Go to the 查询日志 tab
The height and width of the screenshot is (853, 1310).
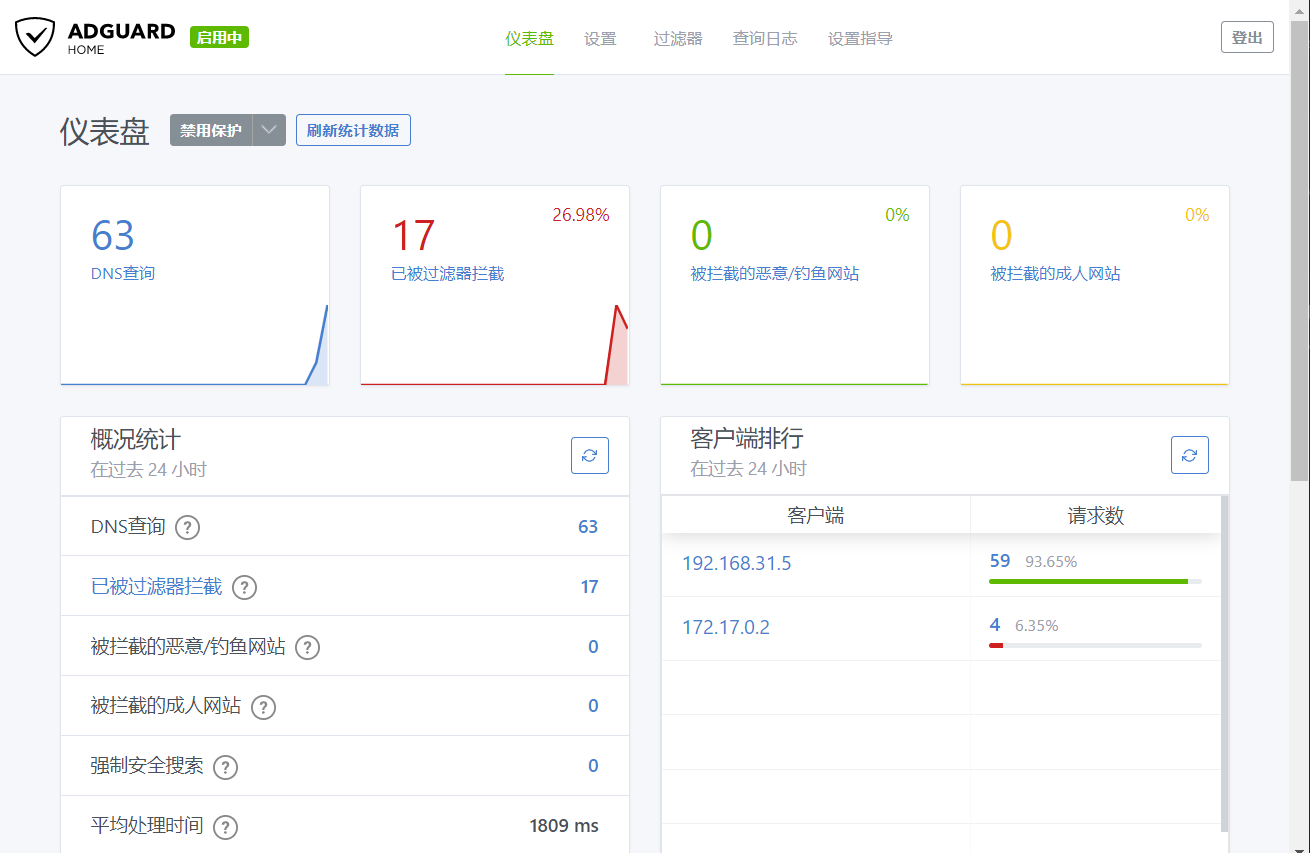pyautogui.click(x=765, y=38)
